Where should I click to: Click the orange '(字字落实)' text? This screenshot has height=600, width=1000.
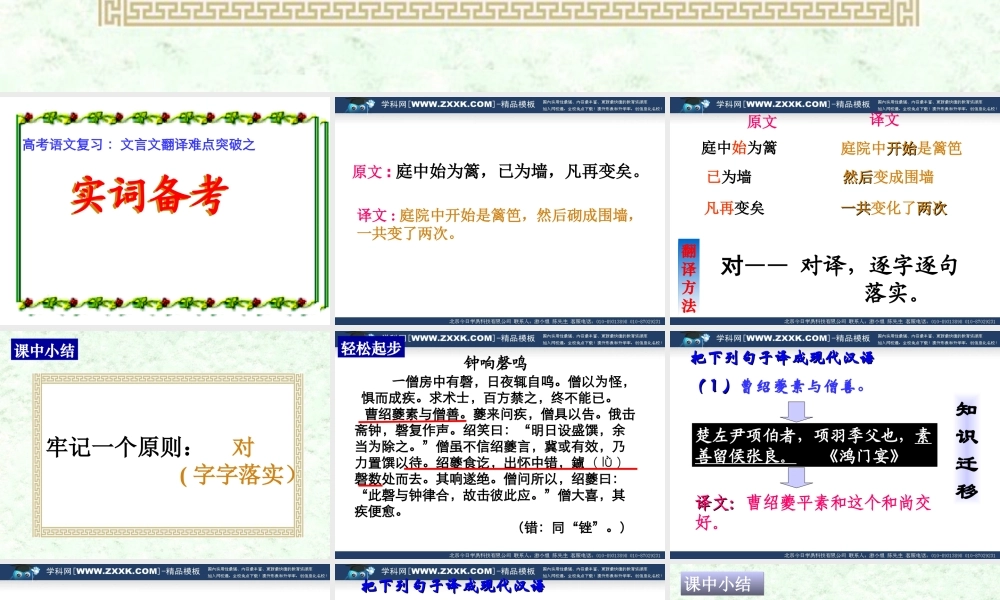pos(239,474)
